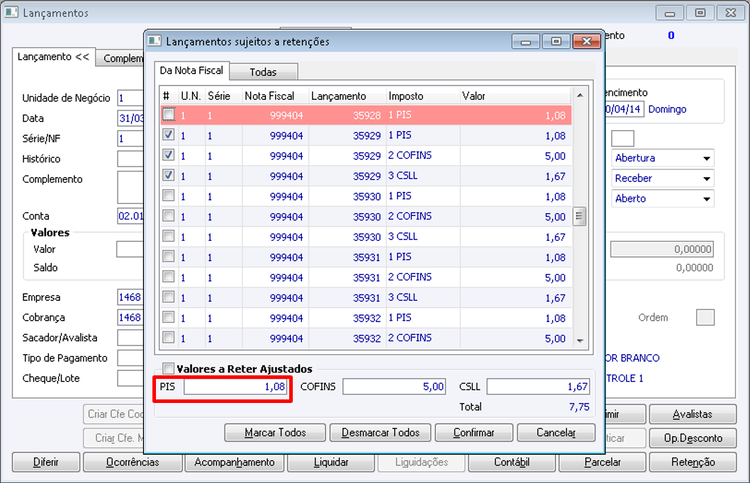Open the Receber dropdown in Lançamentos window
Screen dimensions: 750x483
(662, 178)
